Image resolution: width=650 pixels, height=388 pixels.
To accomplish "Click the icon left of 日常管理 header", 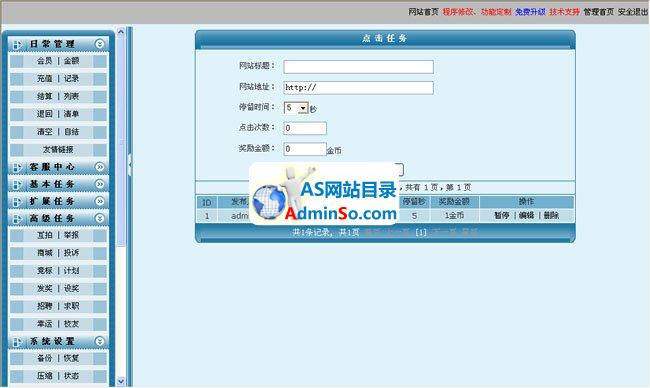I will pyautogui.click(x=17, y=44).
